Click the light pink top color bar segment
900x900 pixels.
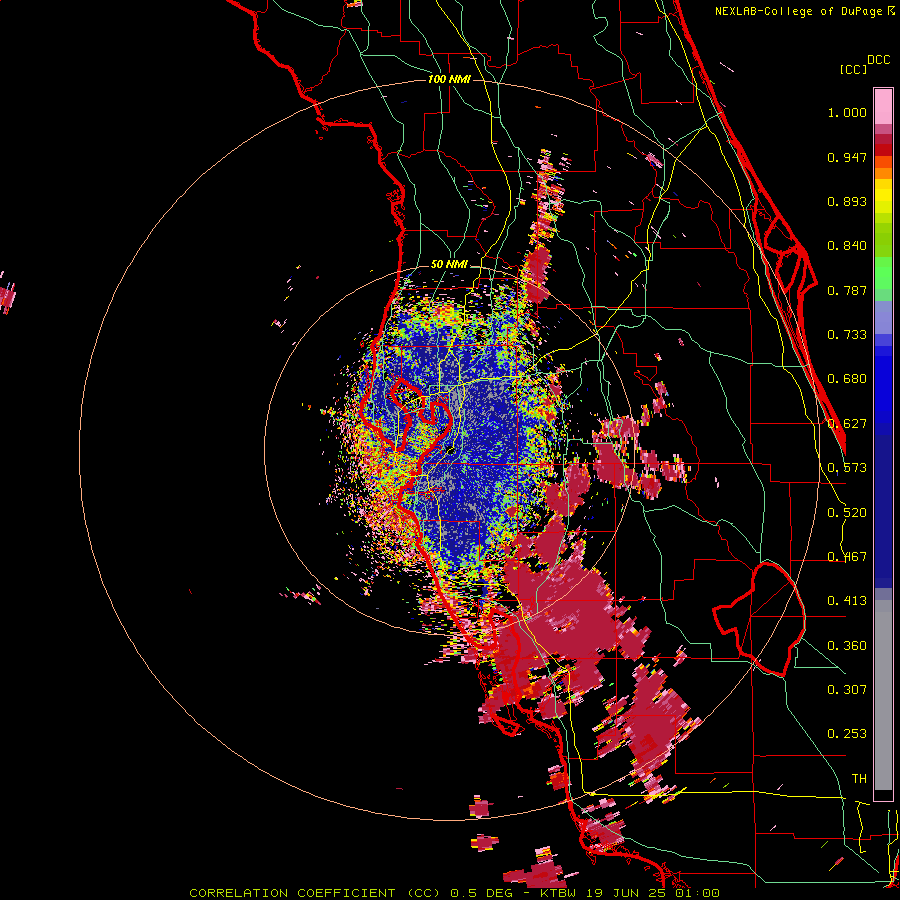(x=883, y=106)
